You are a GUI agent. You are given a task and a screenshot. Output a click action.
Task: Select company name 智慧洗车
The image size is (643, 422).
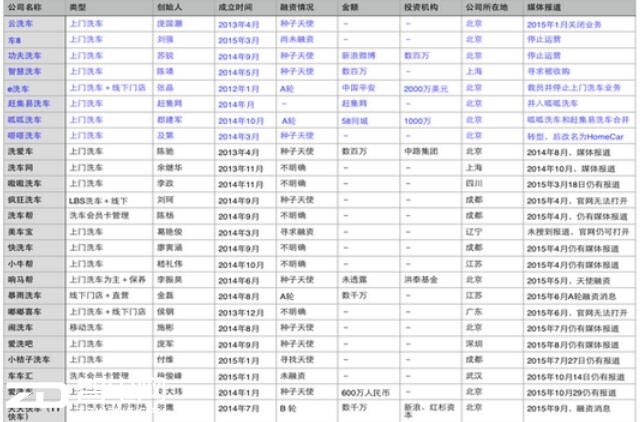pos(25,71)
